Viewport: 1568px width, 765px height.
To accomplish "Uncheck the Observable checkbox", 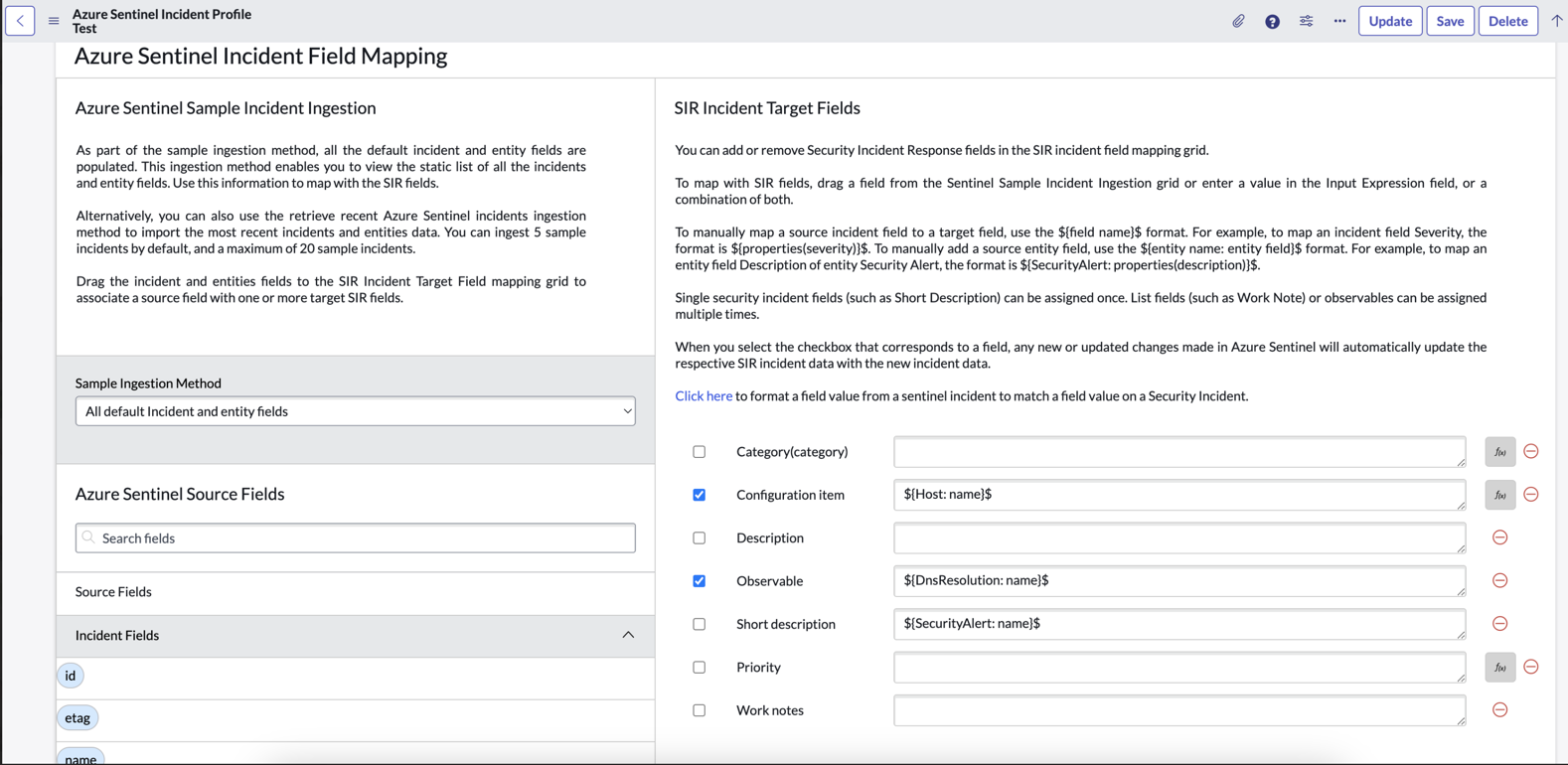I will (x=700, y=581).
